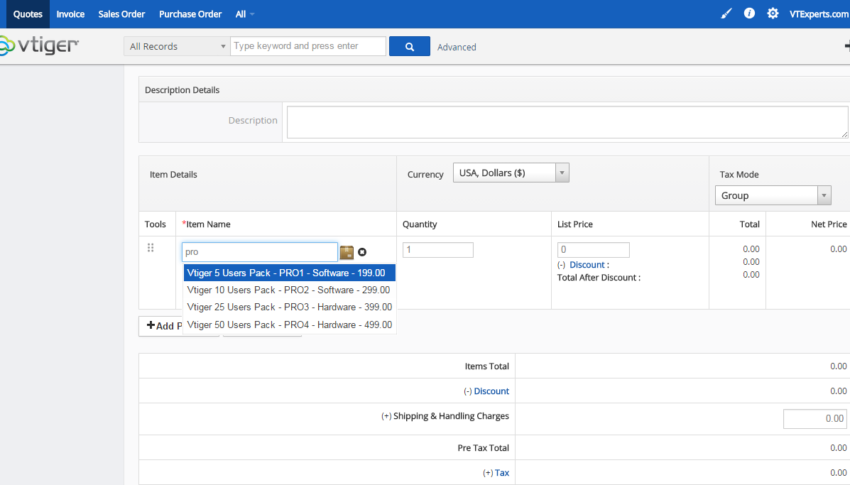Click the 'Net Price' column header

829,224
